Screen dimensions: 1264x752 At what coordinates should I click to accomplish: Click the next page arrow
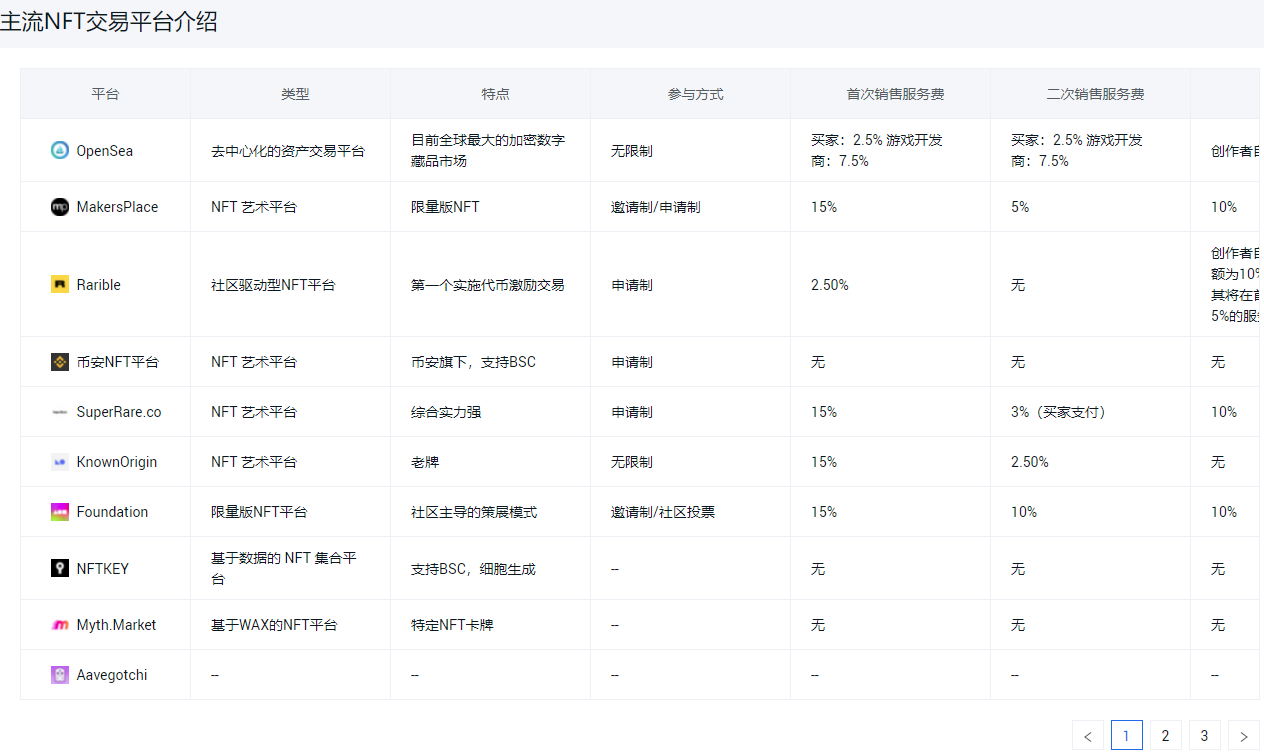point(1243,736)
